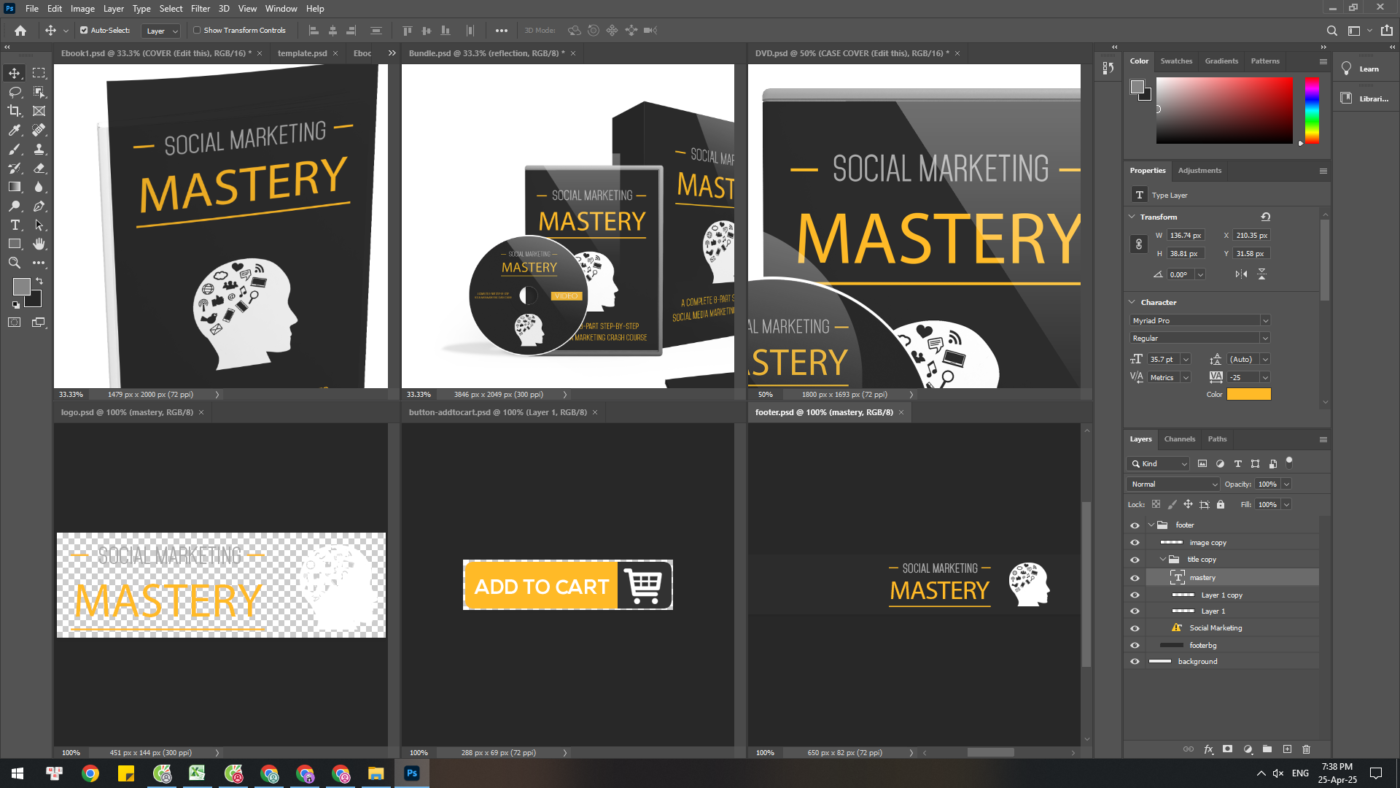Select the Crop tool

tap(15, 111)
